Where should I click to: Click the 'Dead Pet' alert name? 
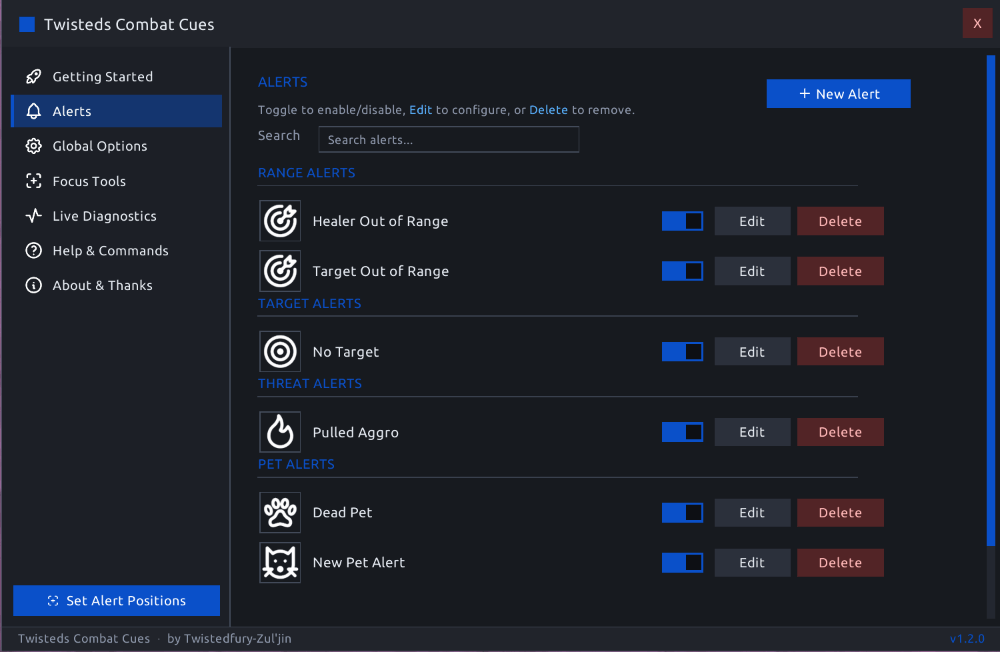(x=342, y=512)
